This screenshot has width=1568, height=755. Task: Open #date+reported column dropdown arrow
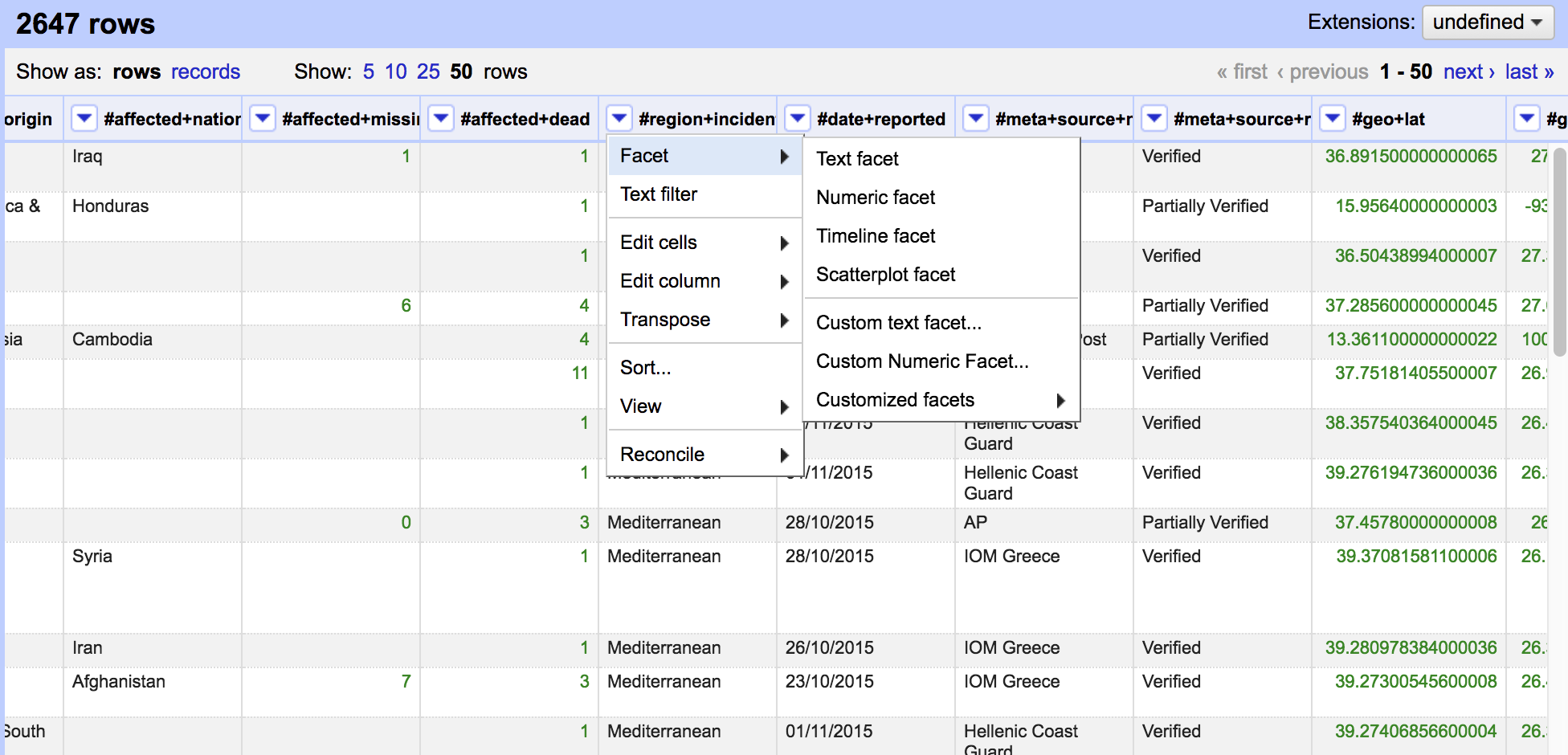tap(798, 119)
